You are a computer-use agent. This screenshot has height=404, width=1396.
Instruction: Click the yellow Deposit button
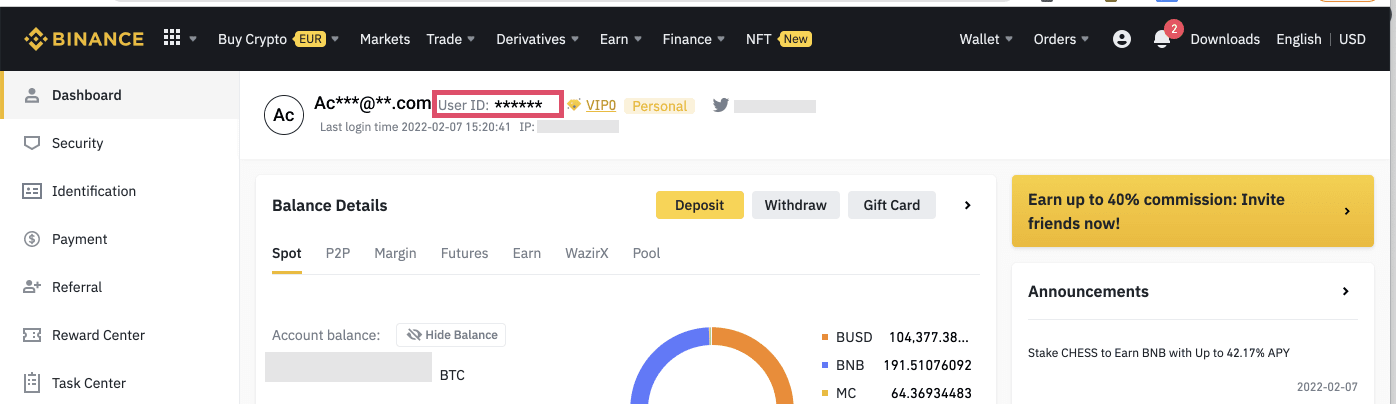[x=699, y=205]
